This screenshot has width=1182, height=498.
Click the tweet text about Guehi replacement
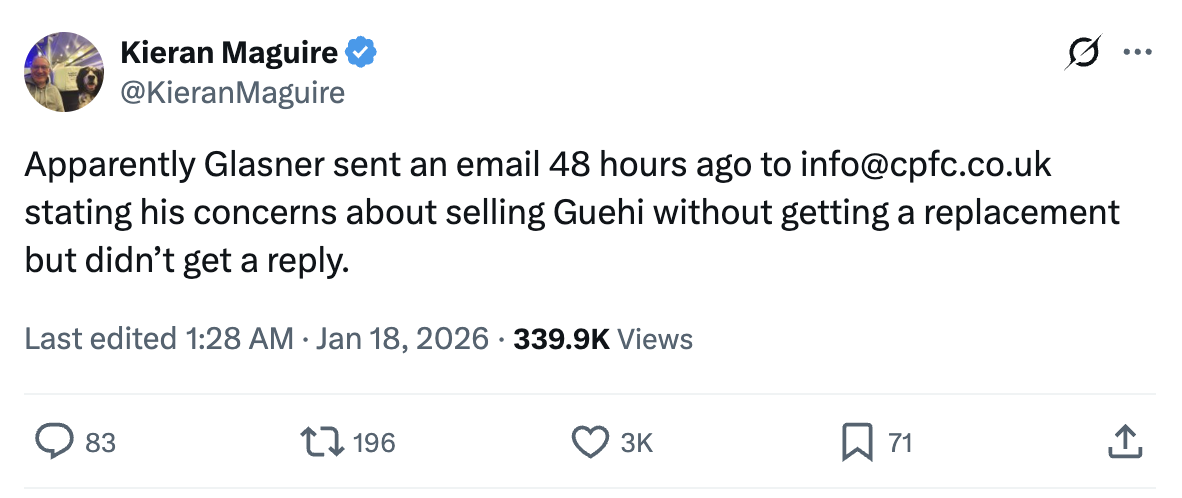click(570, 212)
